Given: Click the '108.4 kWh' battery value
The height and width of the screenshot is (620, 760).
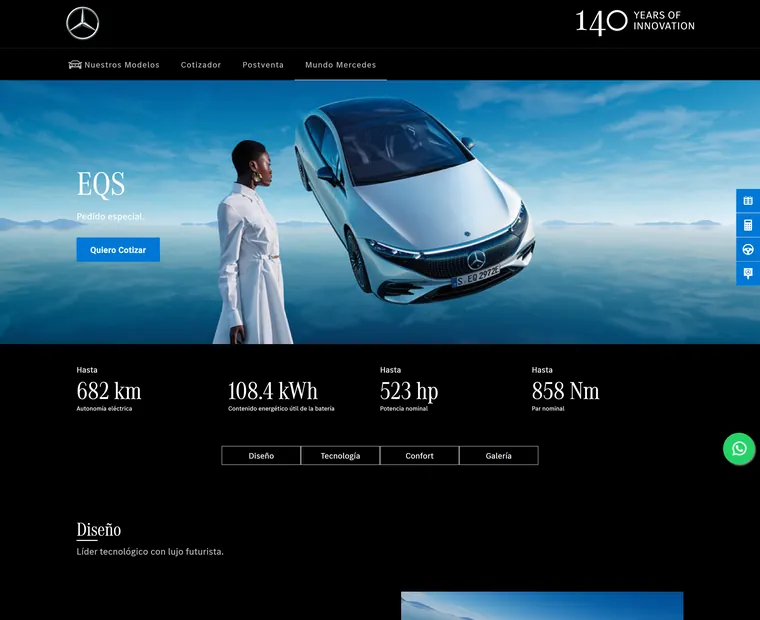Looking at the screenshot, I should 273,391.
